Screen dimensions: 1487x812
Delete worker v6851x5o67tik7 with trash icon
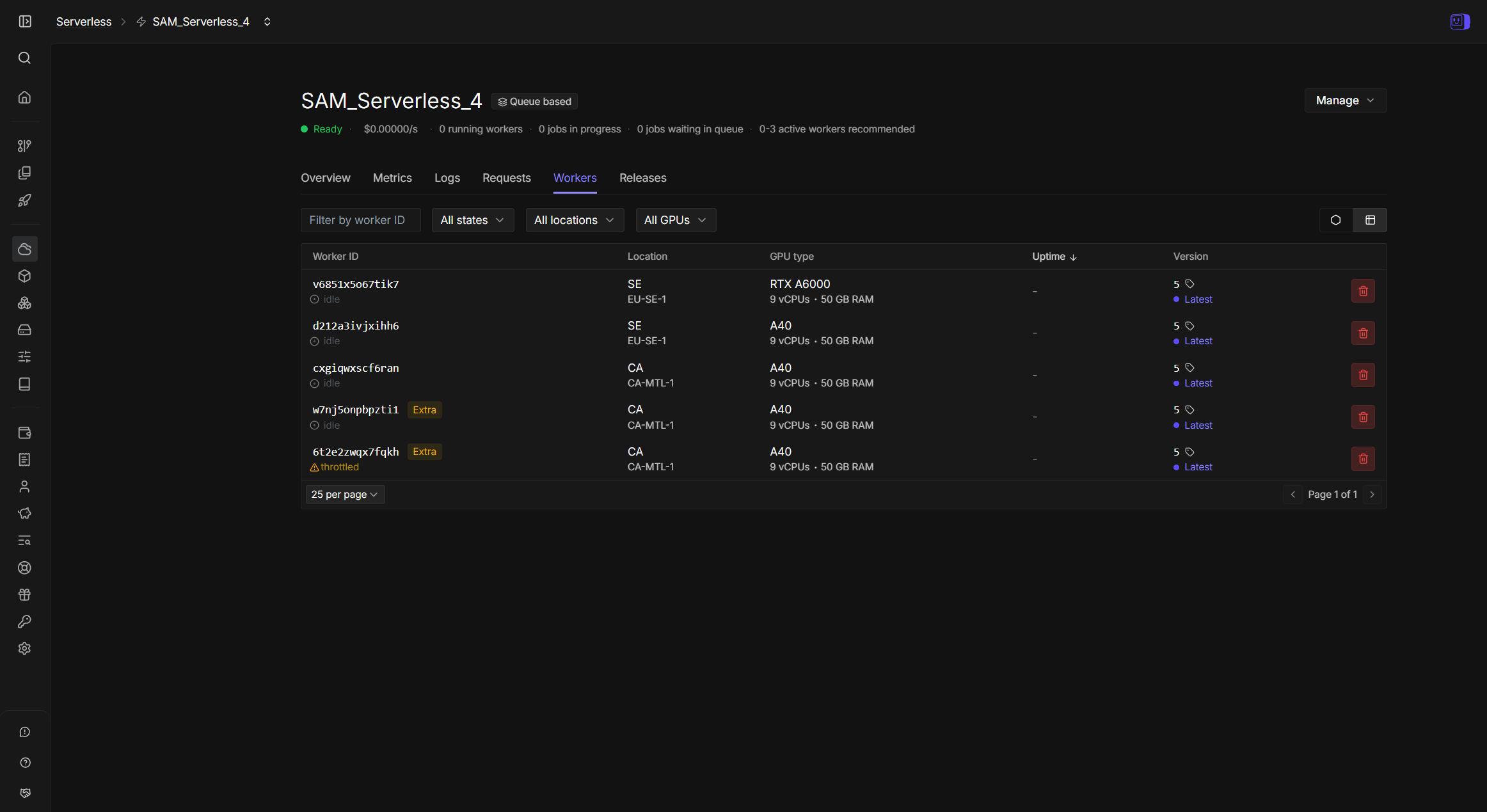[1363, 291]
